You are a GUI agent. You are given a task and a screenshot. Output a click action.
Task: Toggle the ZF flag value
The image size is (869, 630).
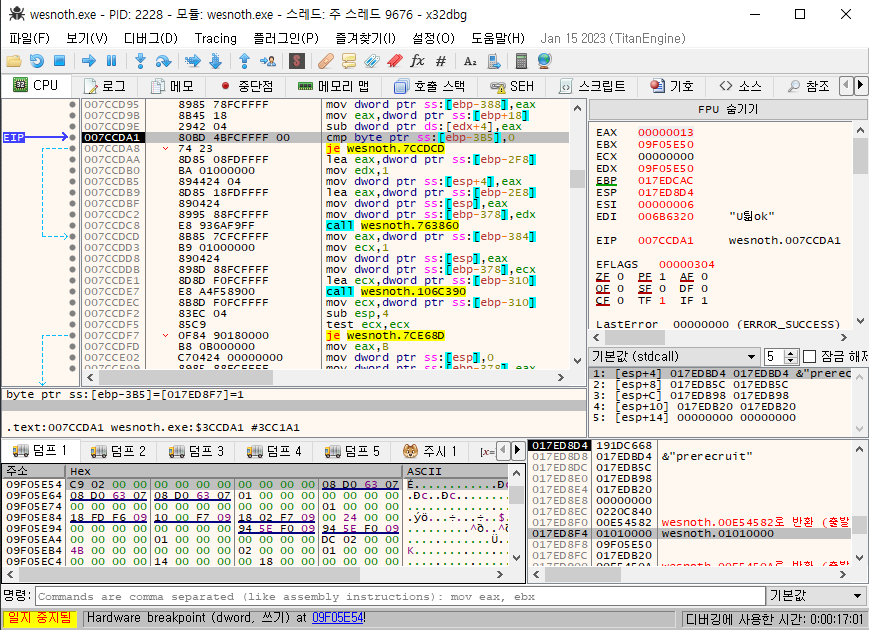[620, 276]
